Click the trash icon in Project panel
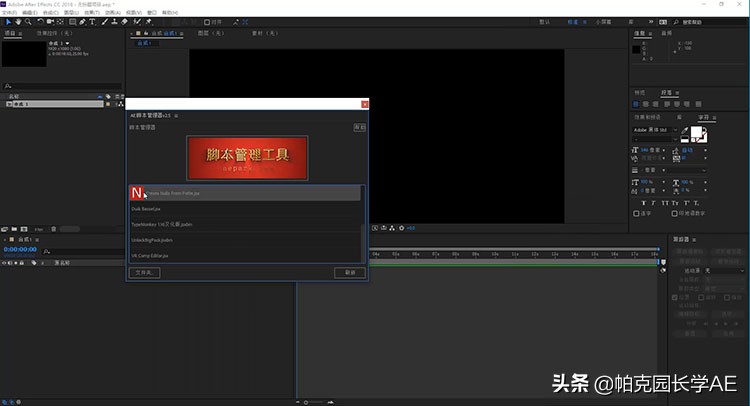This screenshot has height=406, width=750. point(54,230)
